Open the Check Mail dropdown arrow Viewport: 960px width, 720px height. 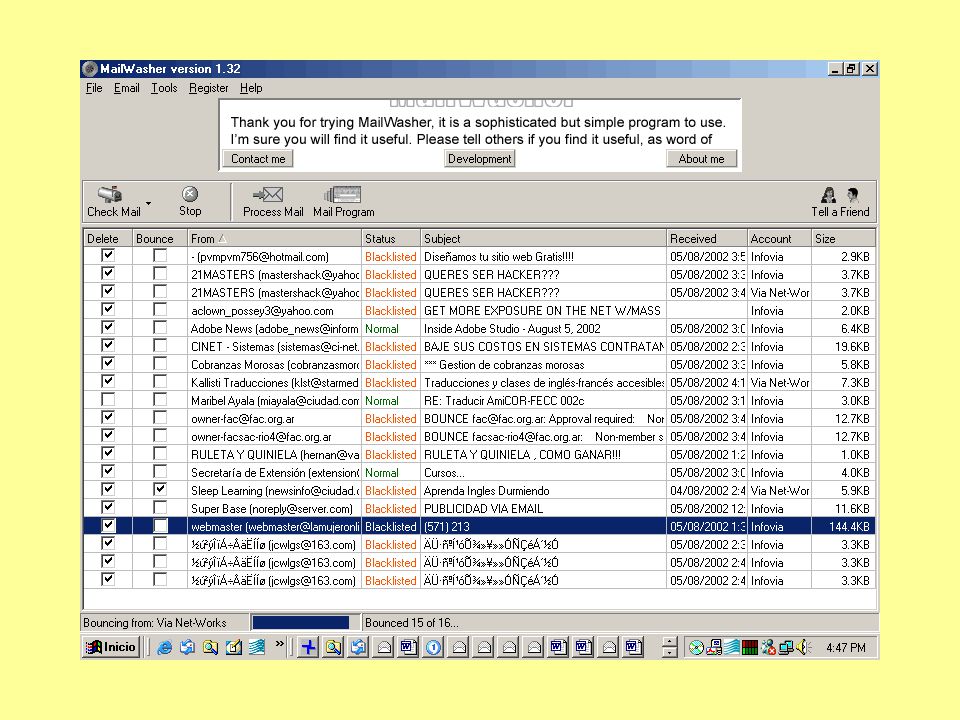coord(148,203)
